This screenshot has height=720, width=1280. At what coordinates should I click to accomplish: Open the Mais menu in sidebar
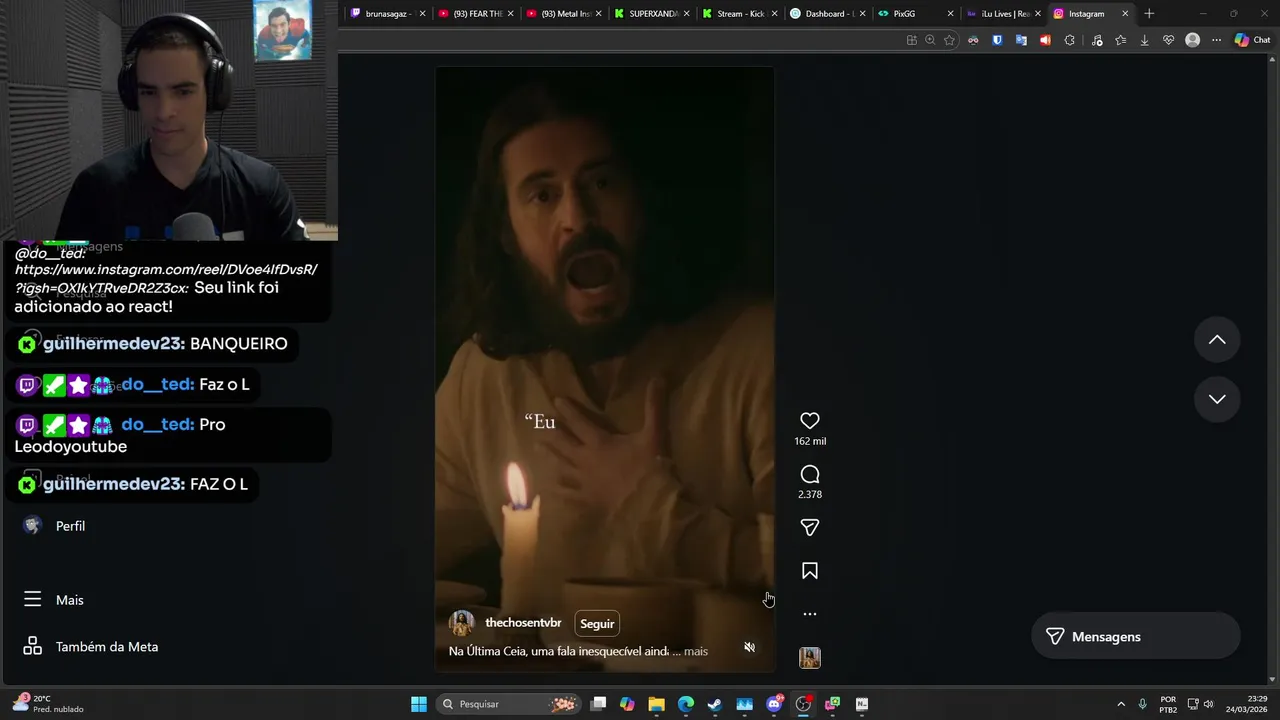70,600
